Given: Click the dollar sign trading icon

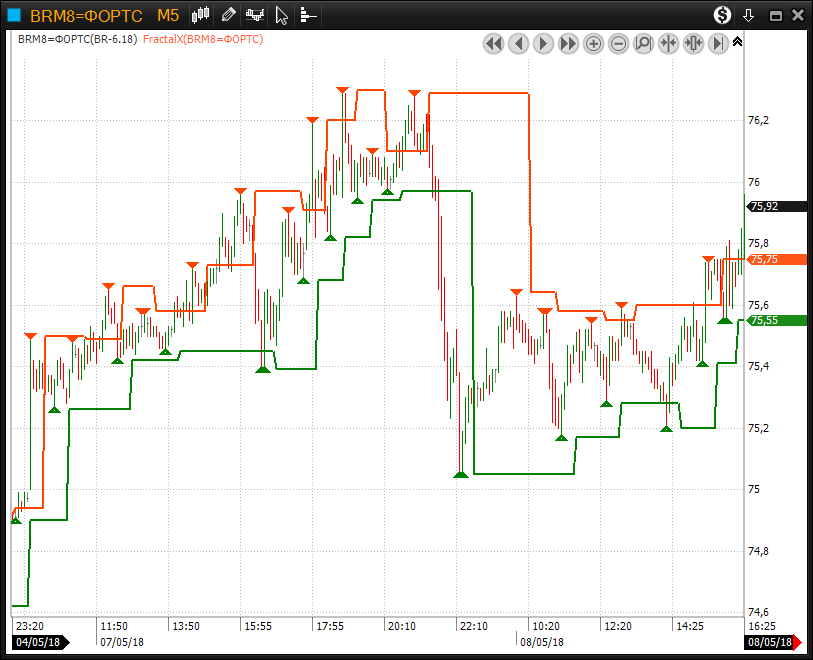Looking at the screenshot, I should pyautogui.click(x=722, y=15).
